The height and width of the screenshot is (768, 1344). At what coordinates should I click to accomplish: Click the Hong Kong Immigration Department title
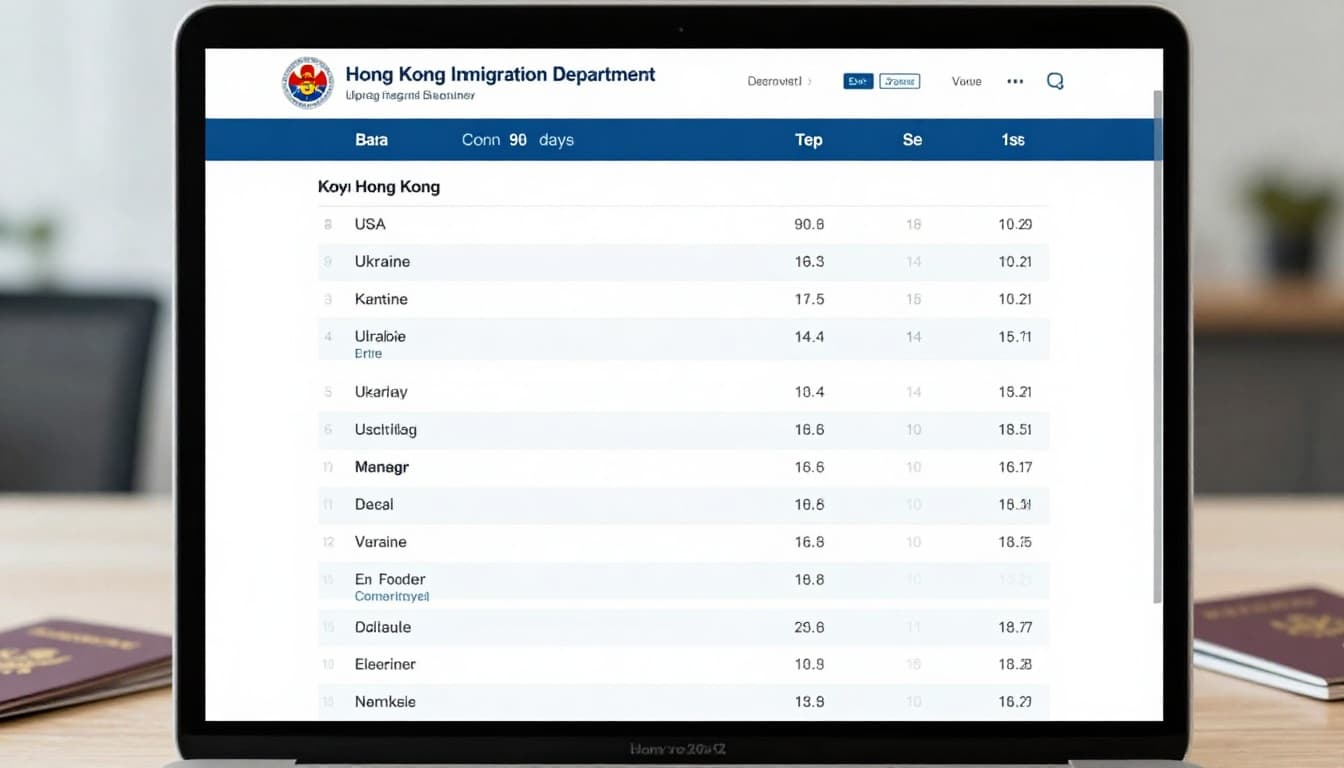500,74
